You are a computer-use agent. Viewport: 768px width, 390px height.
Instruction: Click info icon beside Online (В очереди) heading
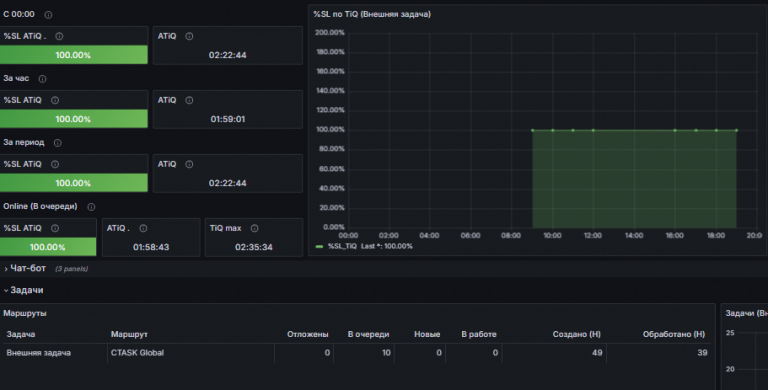91,207
